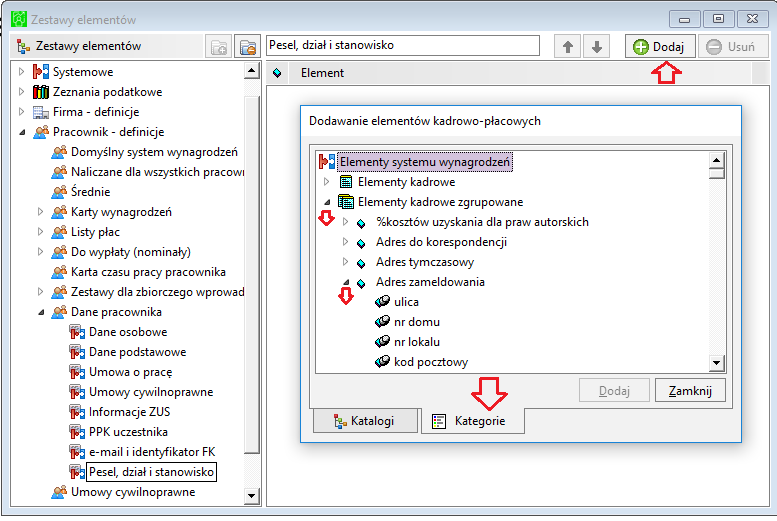Click the move element down arrow icon
The height and width of the screenshot is (521, 777).
pos(597,47)
